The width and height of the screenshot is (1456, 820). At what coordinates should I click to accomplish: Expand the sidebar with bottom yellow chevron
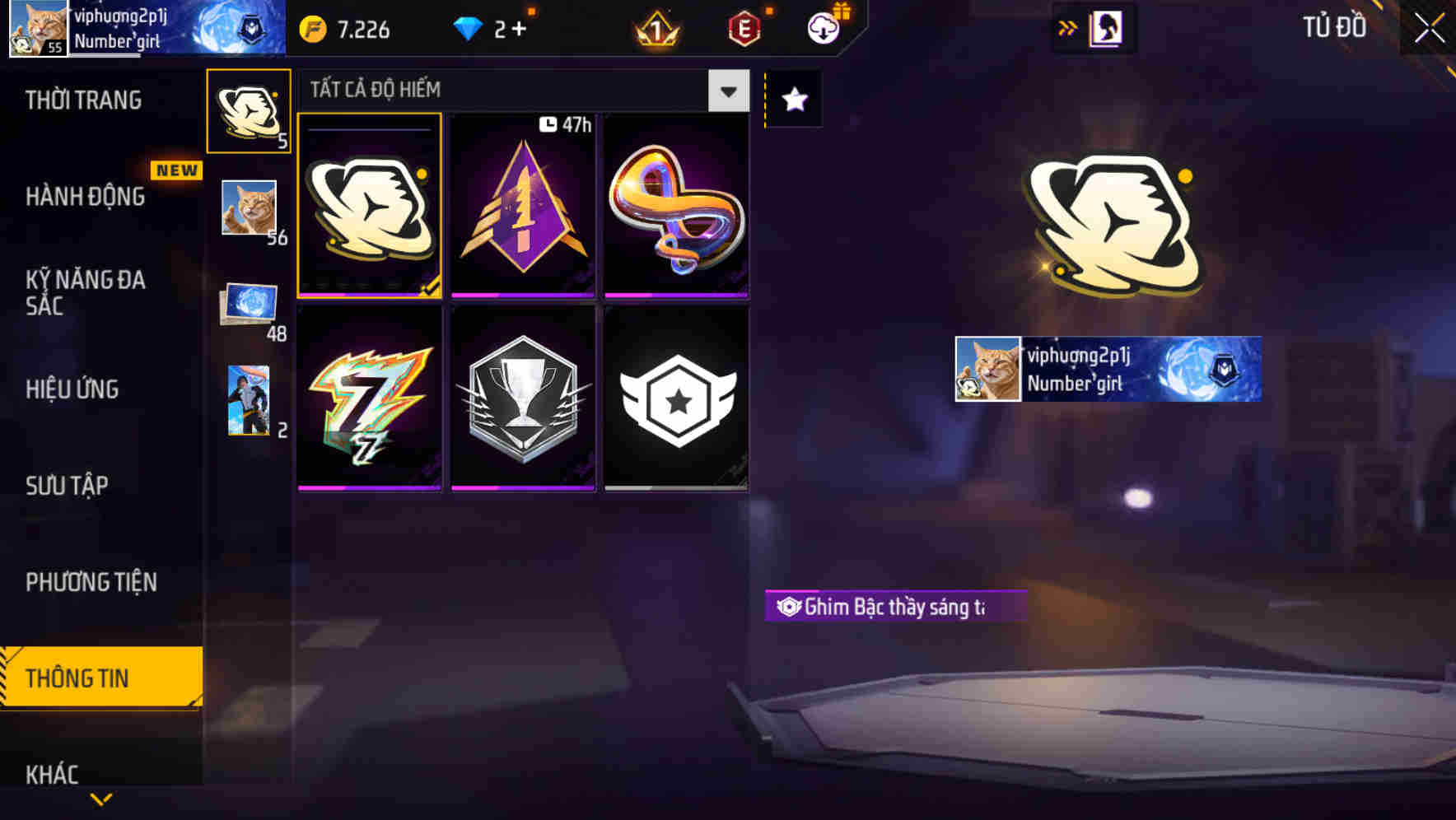pos(101,799)
